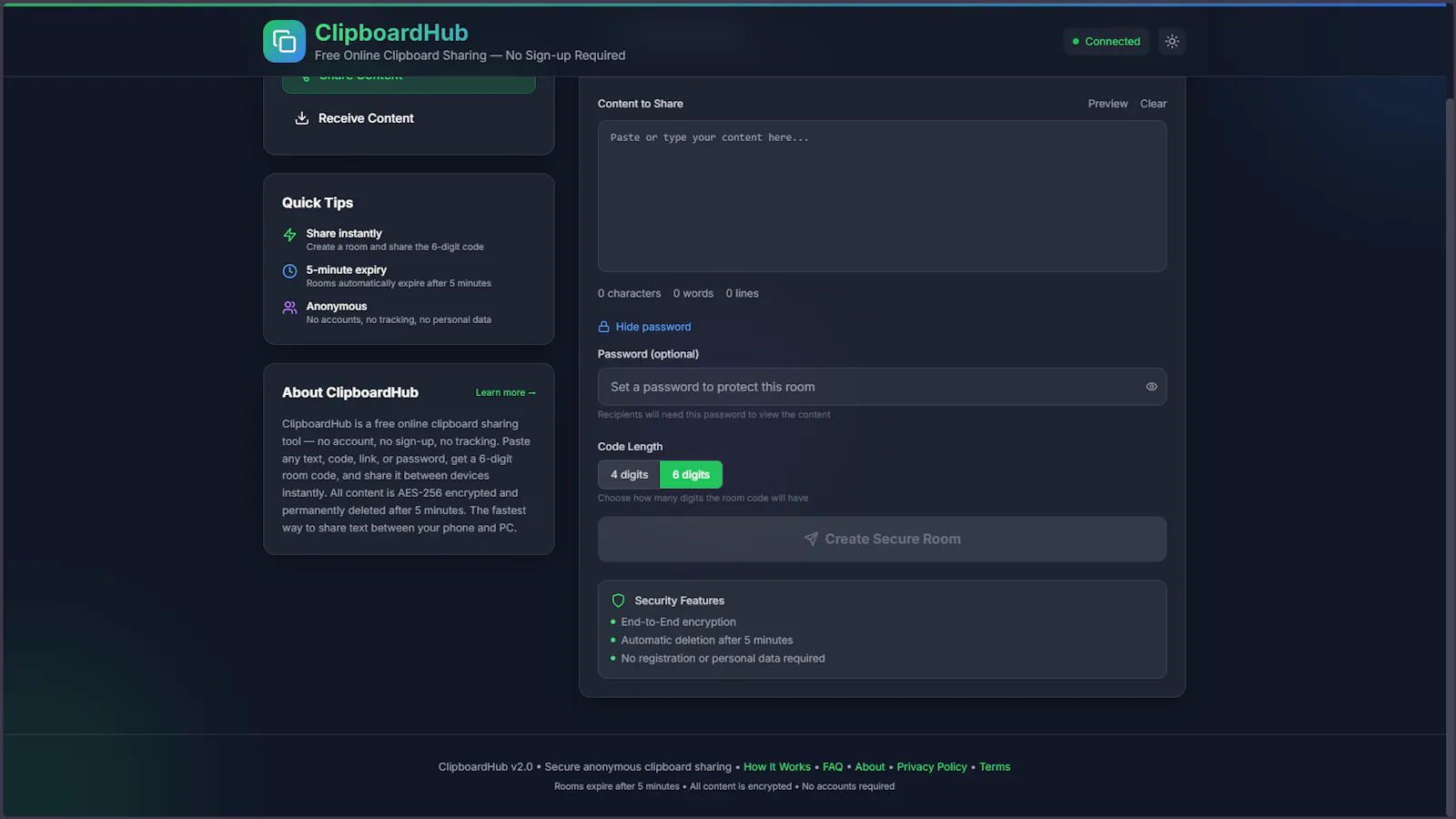Open the Terms footer link
Image resolution: width=1456 pixels, height=819 pixels.
(x=995, y=767)
